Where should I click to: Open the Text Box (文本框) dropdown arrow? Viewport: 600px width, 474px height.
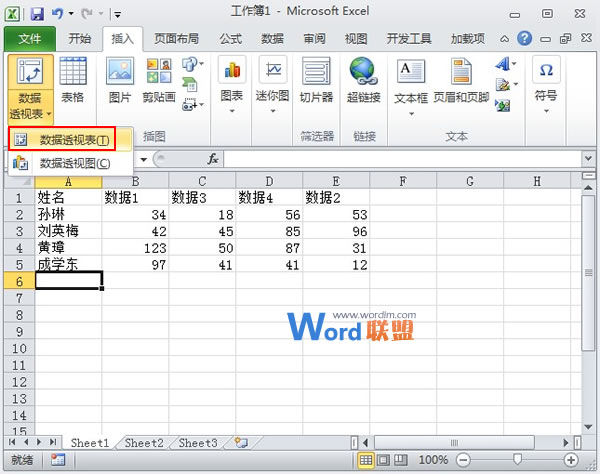(411, 114)
